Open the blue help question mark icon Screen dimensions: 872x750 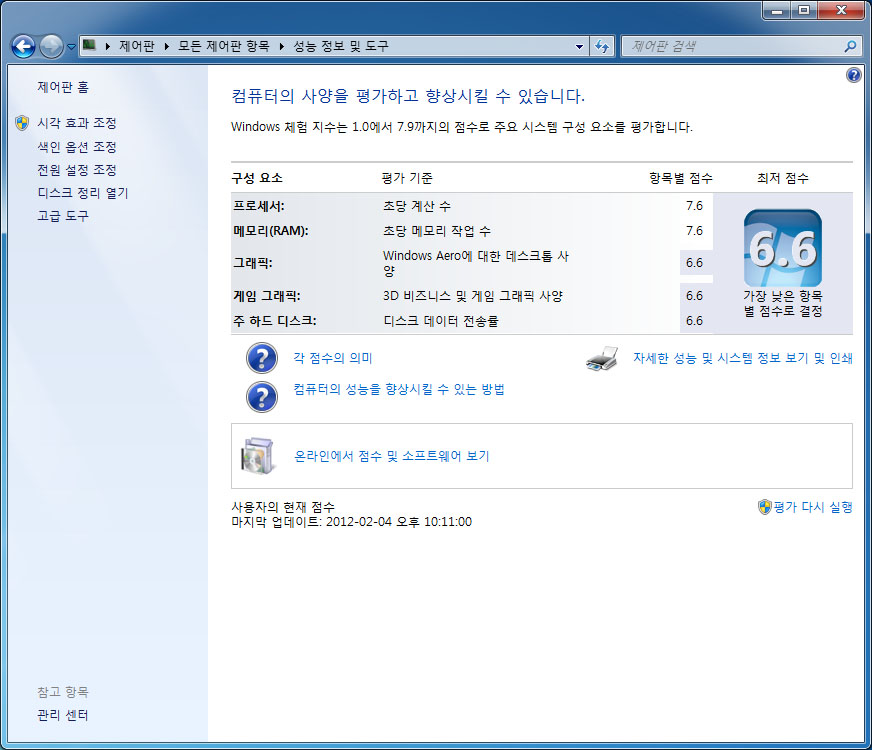coord(854,74)
